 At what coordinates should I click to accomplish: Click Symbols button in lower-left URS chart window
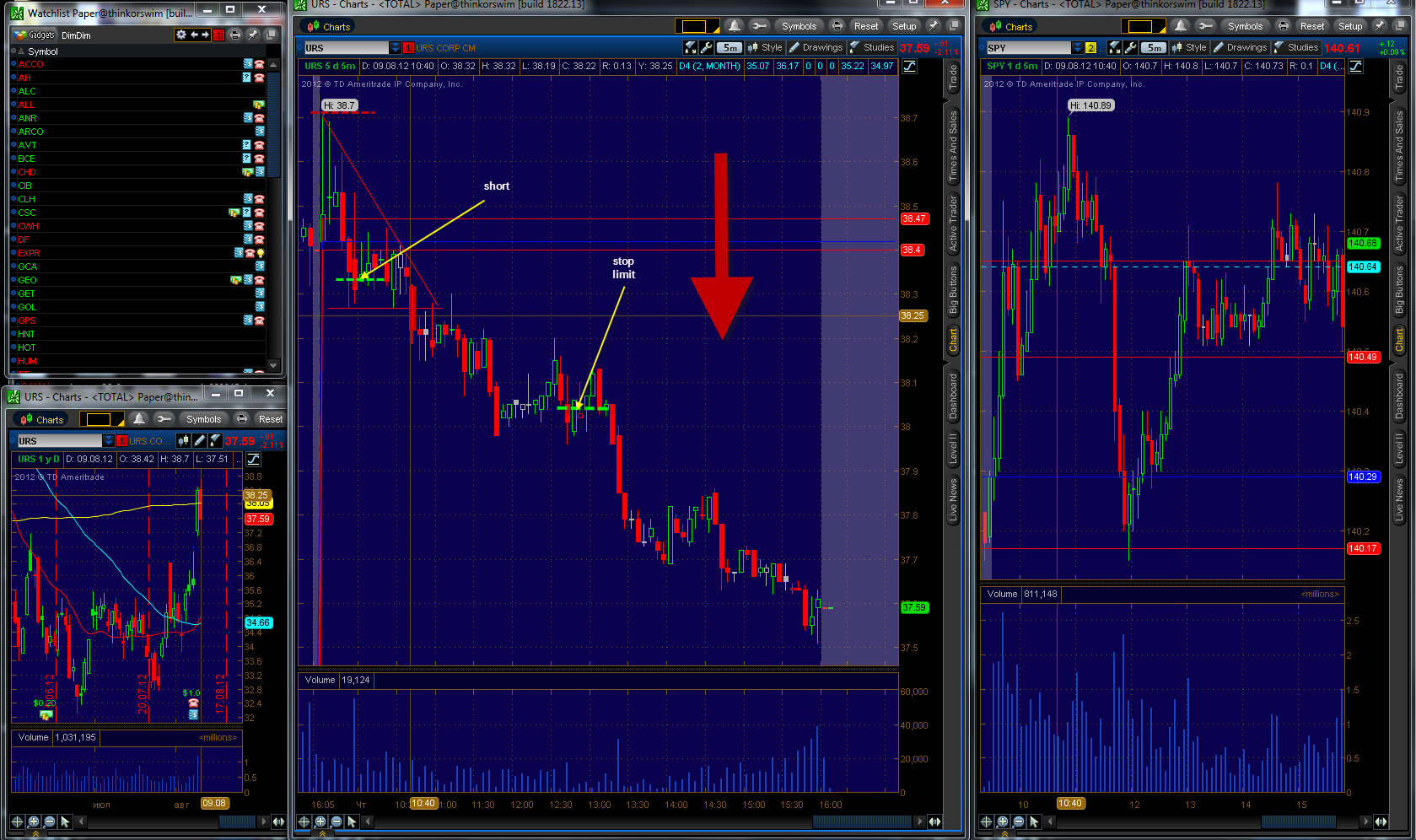pyautogui.click(x=203, y=419)
